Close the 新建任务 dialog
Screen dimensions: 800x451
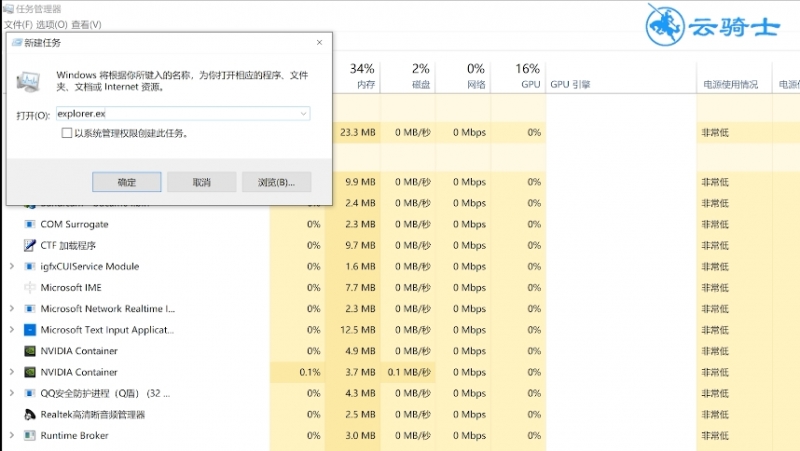click(319, 42)
